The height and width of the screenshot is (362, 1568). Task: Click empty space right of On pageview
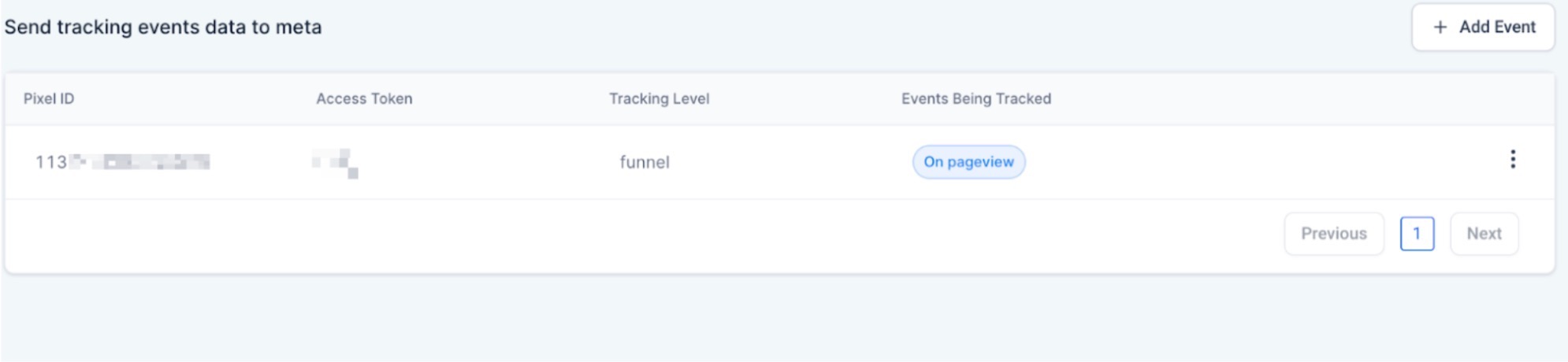pos(1261,162)
